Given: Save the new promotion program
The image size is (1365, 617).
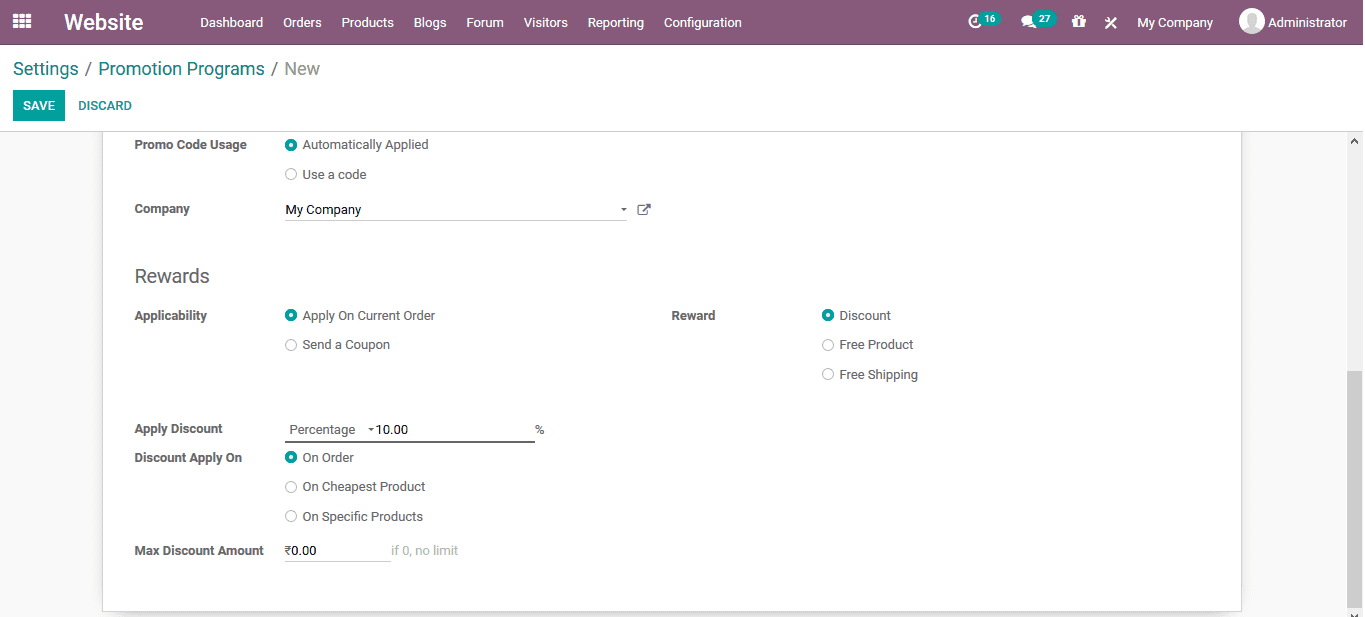Looking at the screenshot, I should point(38,104).
